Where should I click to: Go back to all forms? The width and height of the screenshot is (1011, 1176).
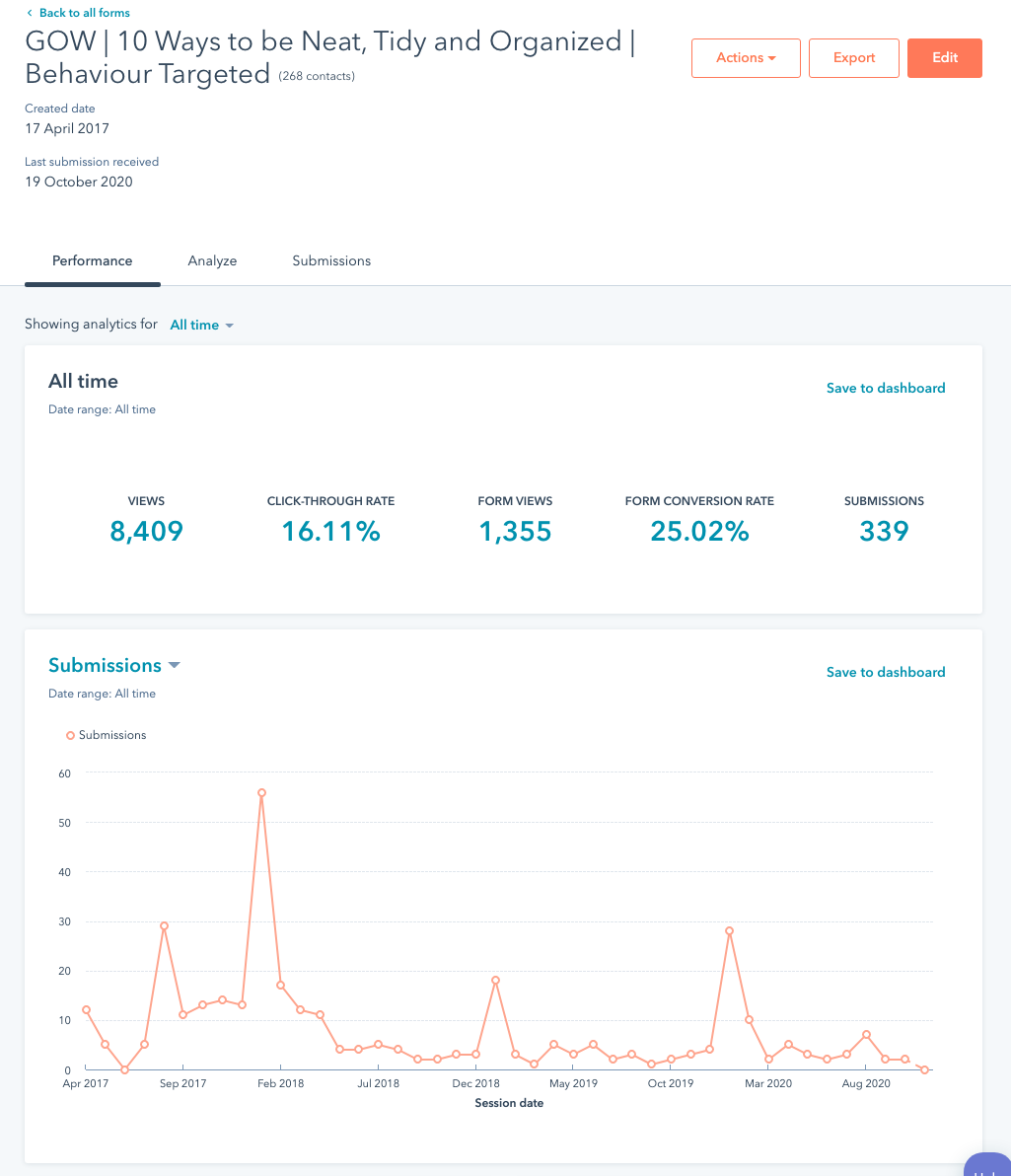tap(84, 13)
